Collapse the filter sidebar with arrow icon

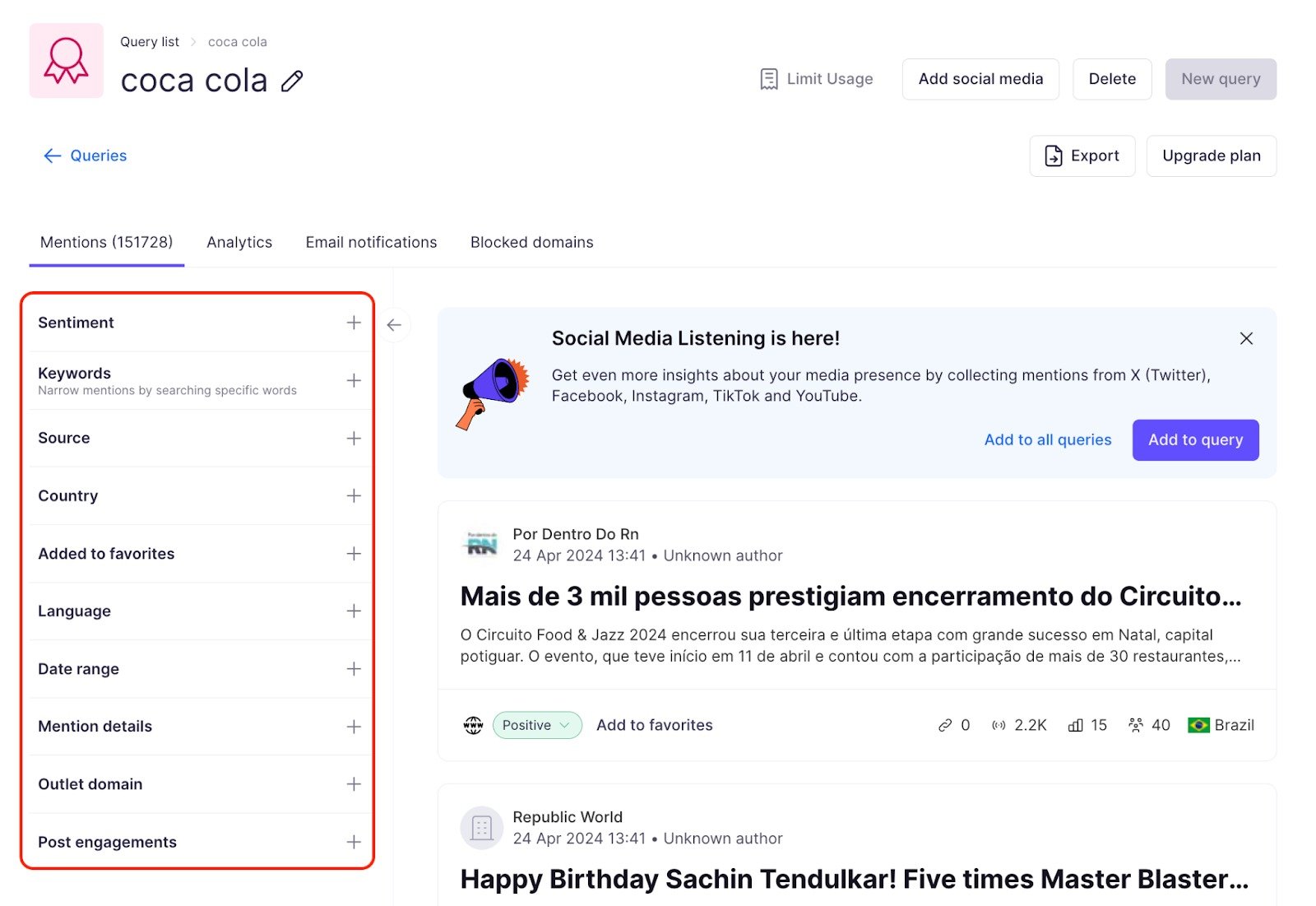point(394,325)
